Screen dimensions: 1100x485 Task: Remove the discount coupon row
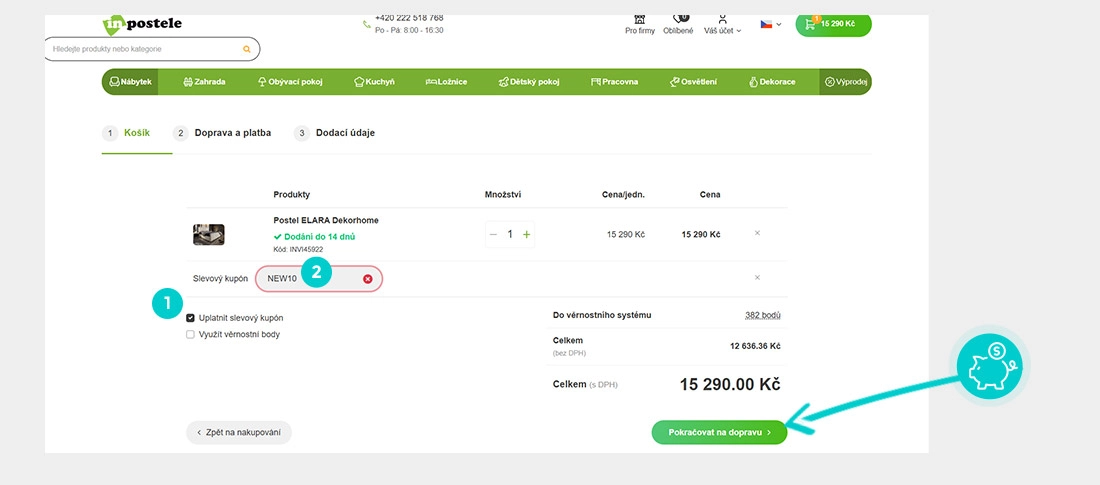click(757, 277)
